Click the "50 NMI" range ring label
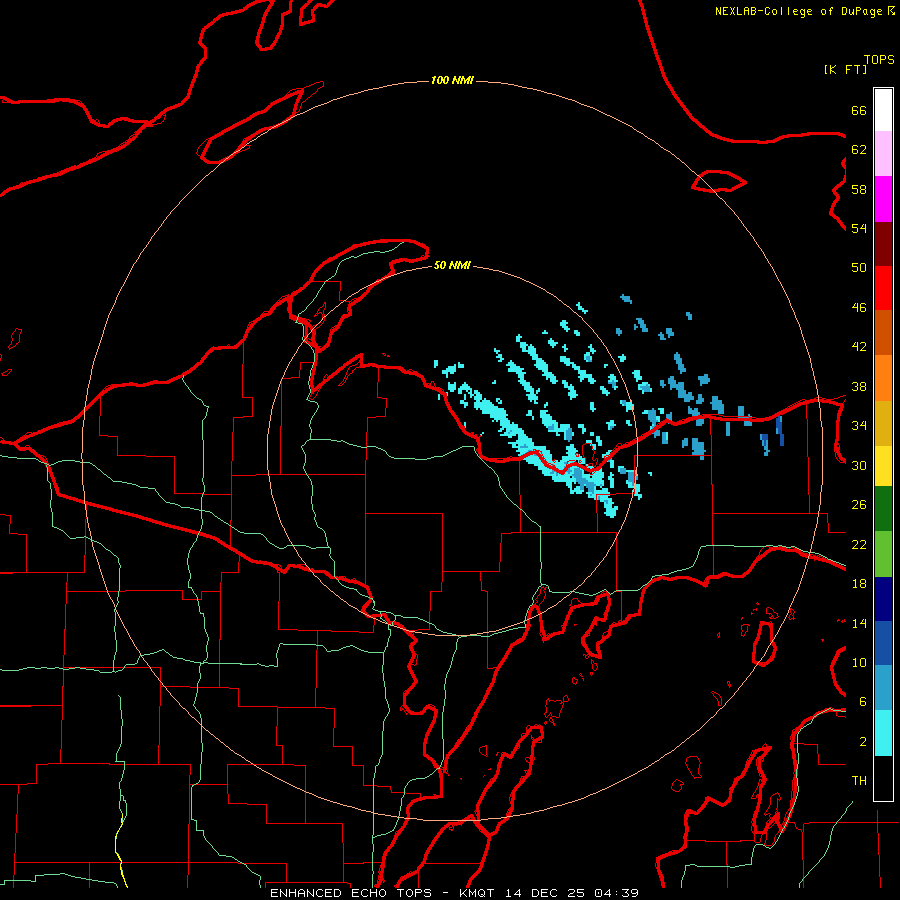 (452, 265)
